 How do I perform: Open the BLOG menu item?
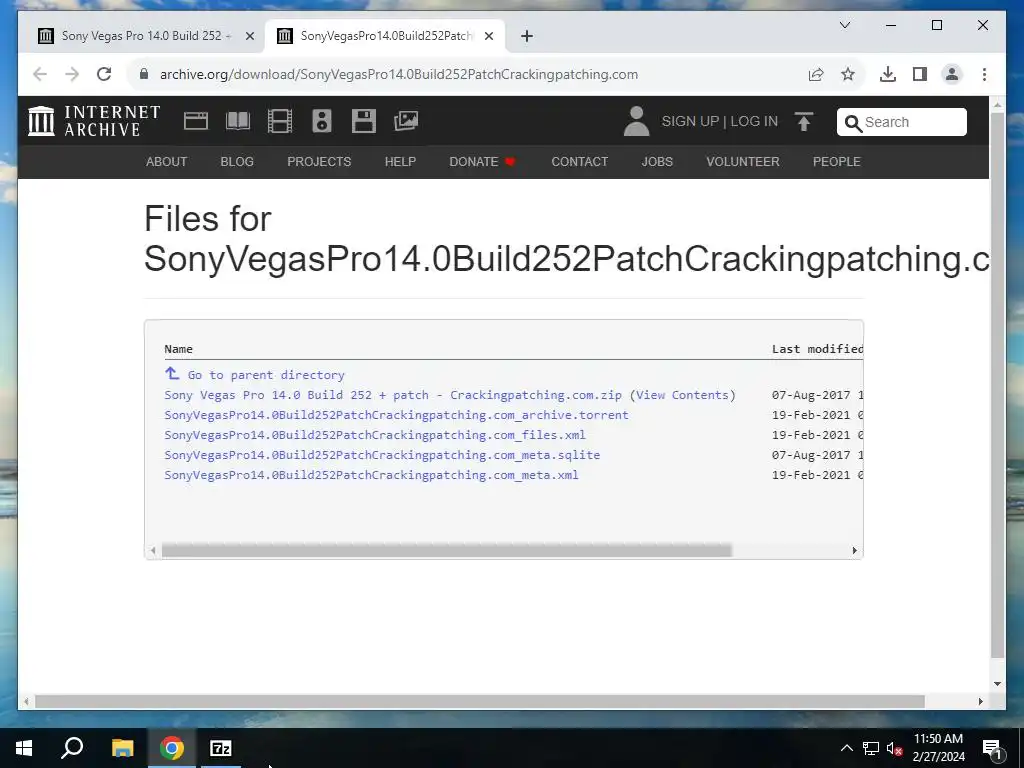[237, 162]
